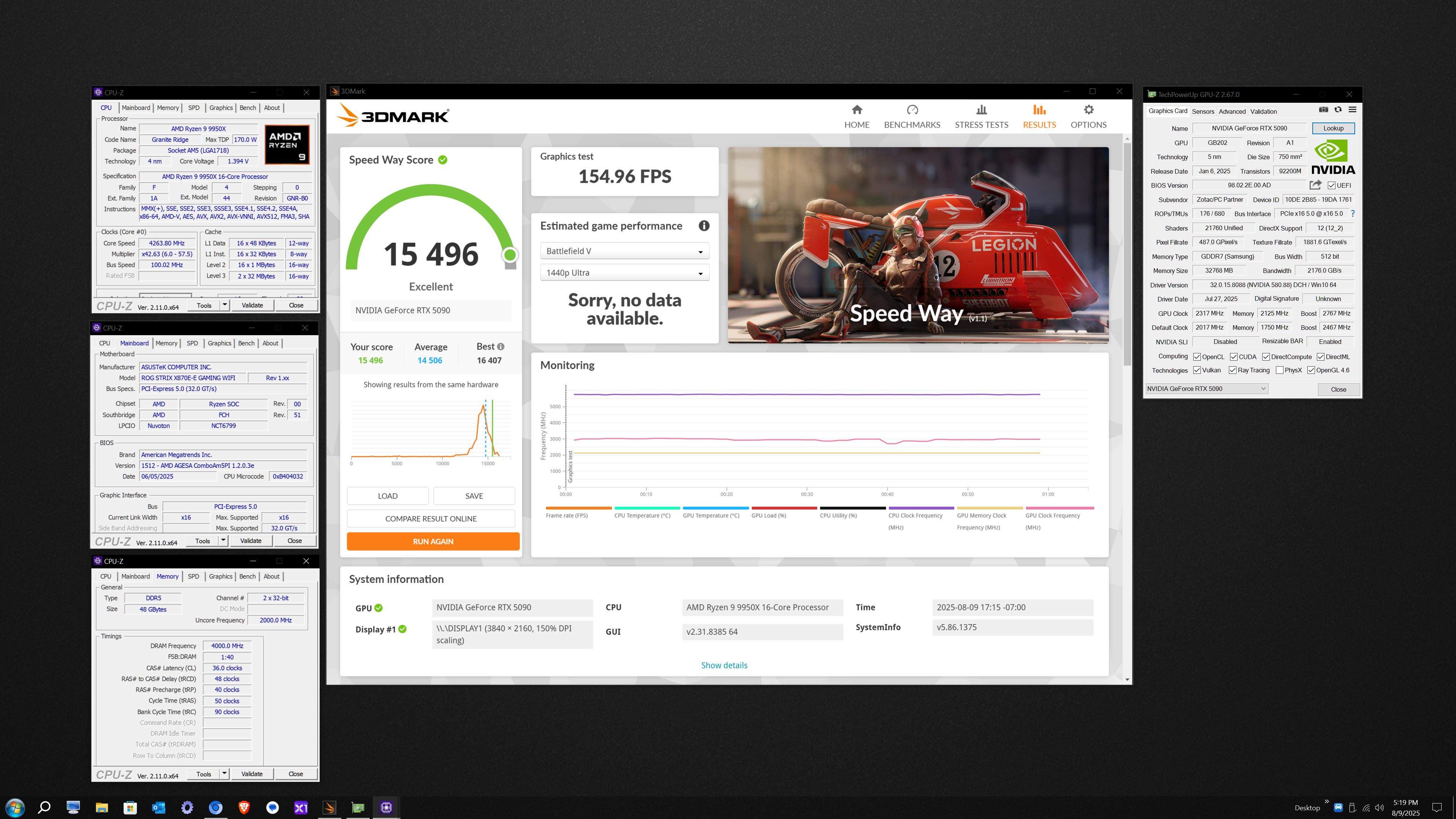Open GPU selector dropdown in GPU-Z
This screenshot has height=819, width=1456.
point(1206,388)
